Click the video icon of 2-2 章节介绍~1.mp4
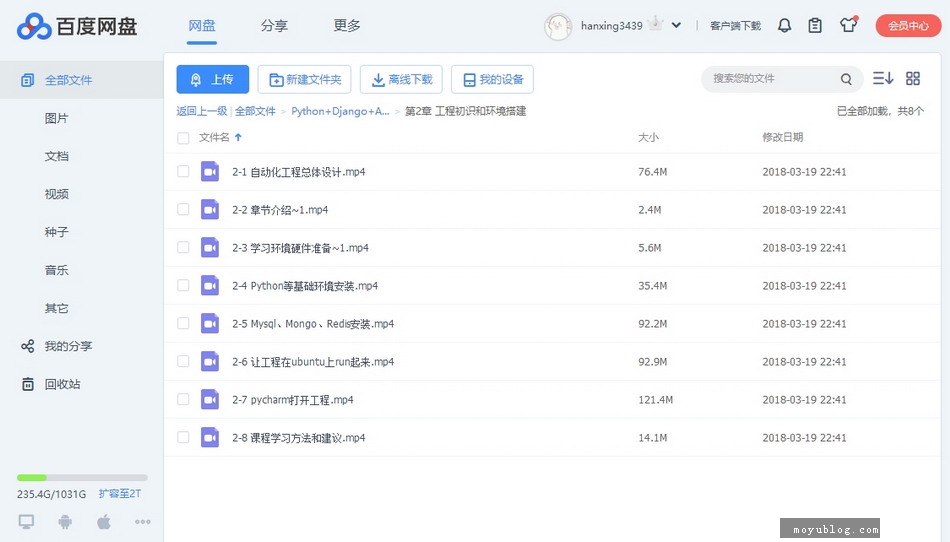This screenshot has width=950, height=542. coord(210,210)
